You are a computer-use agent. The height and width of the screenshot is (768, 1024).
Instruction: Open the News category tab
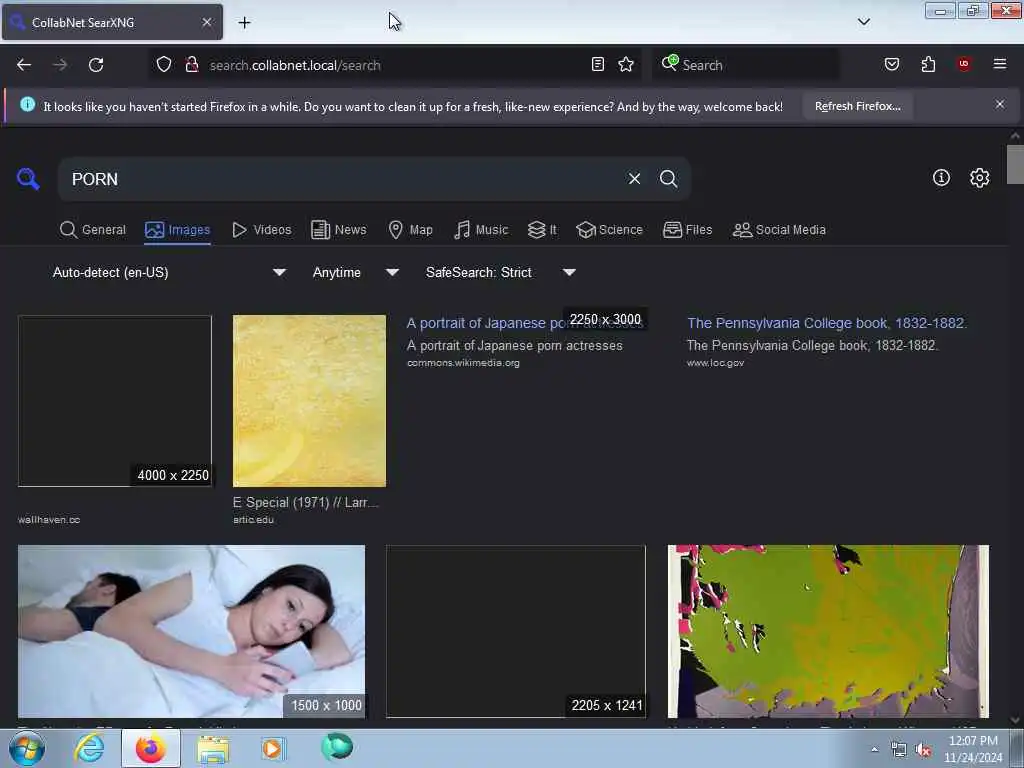pyautogui.click(x=339, y=230)
